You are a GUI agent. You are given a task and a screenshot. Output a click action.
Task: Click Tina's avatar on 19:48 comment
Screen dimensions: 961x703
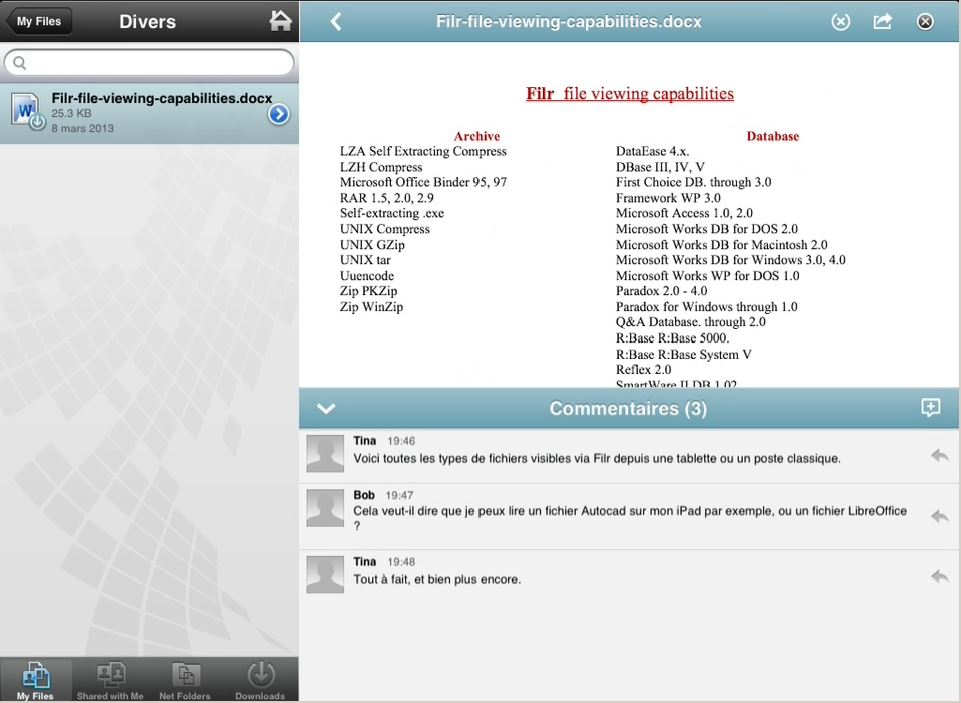pyautogui.click(x=325, y=574)
